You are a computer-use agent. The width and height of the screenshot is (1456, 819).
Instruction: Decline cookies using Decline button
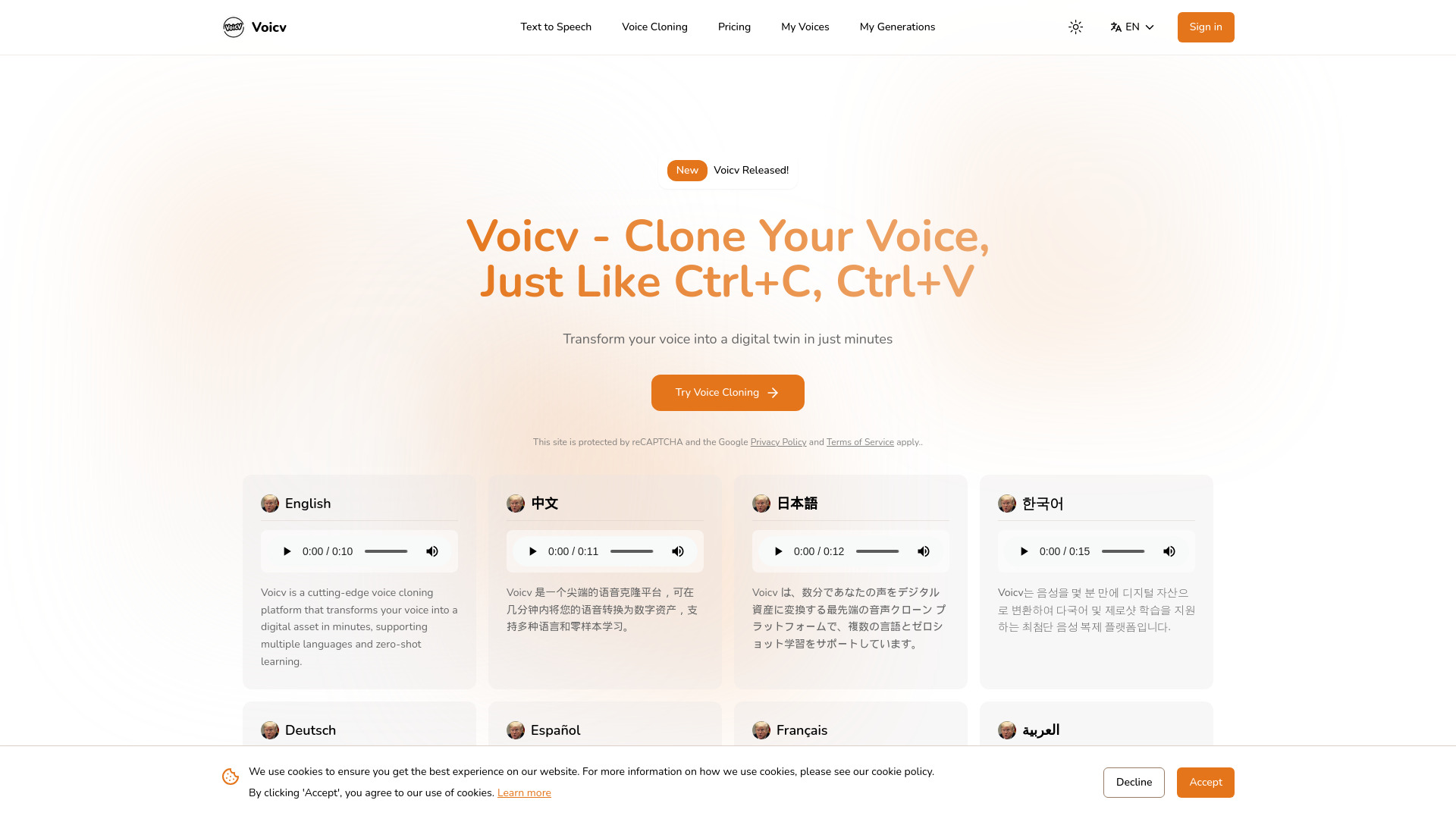(x=1134, y=782)
